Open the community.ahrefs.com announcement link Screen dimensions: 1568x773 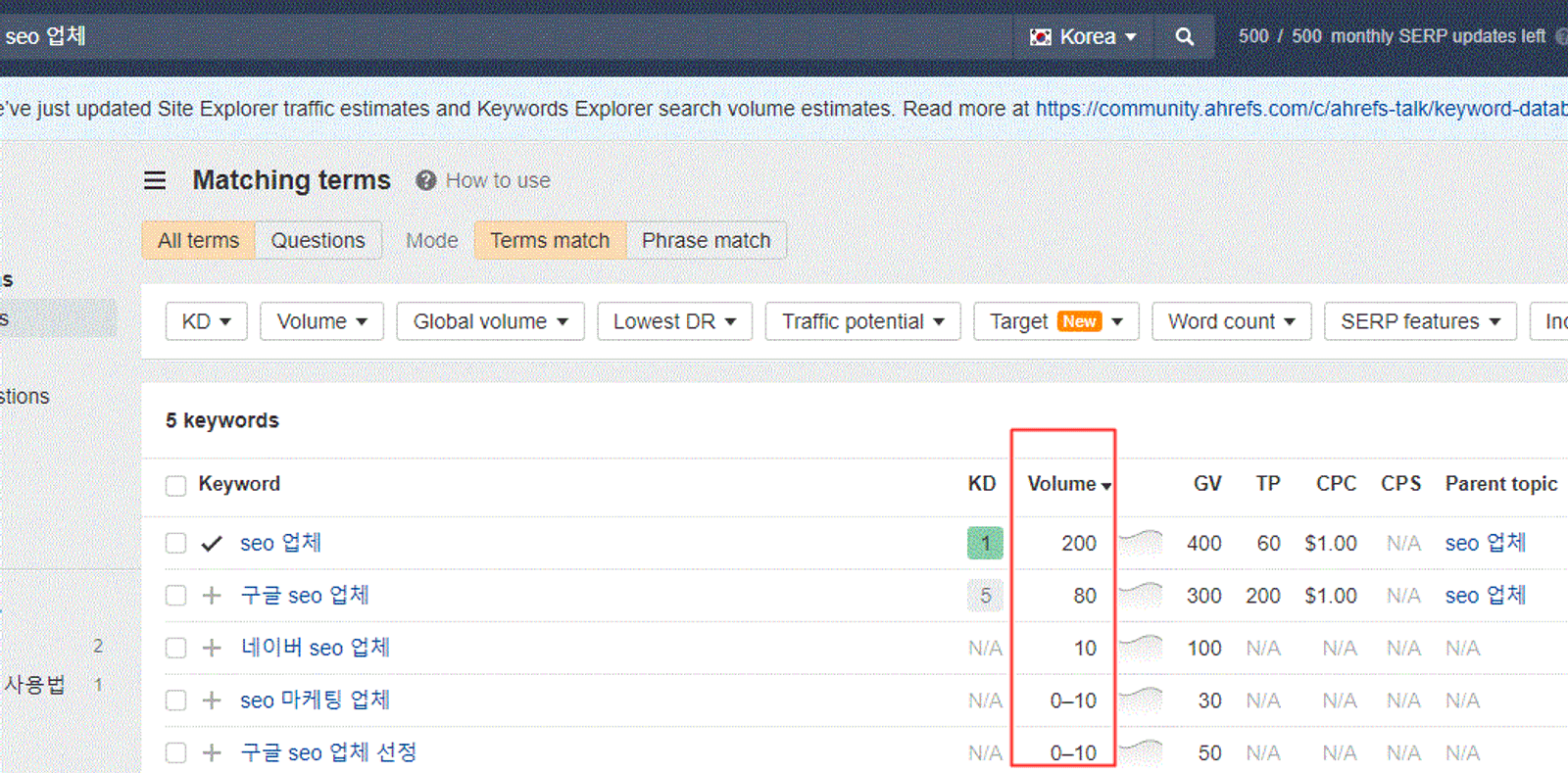click(x=1301, y=109)
